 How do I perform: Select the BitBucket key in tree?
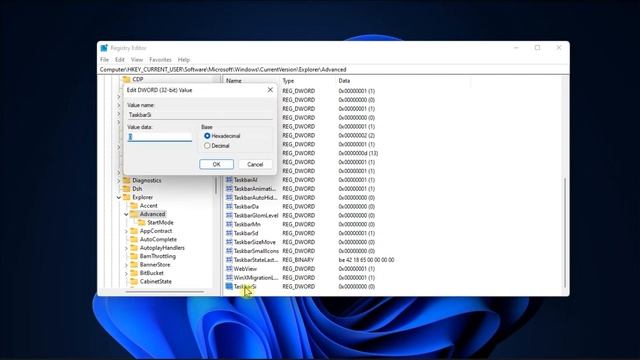click(151, 273)
